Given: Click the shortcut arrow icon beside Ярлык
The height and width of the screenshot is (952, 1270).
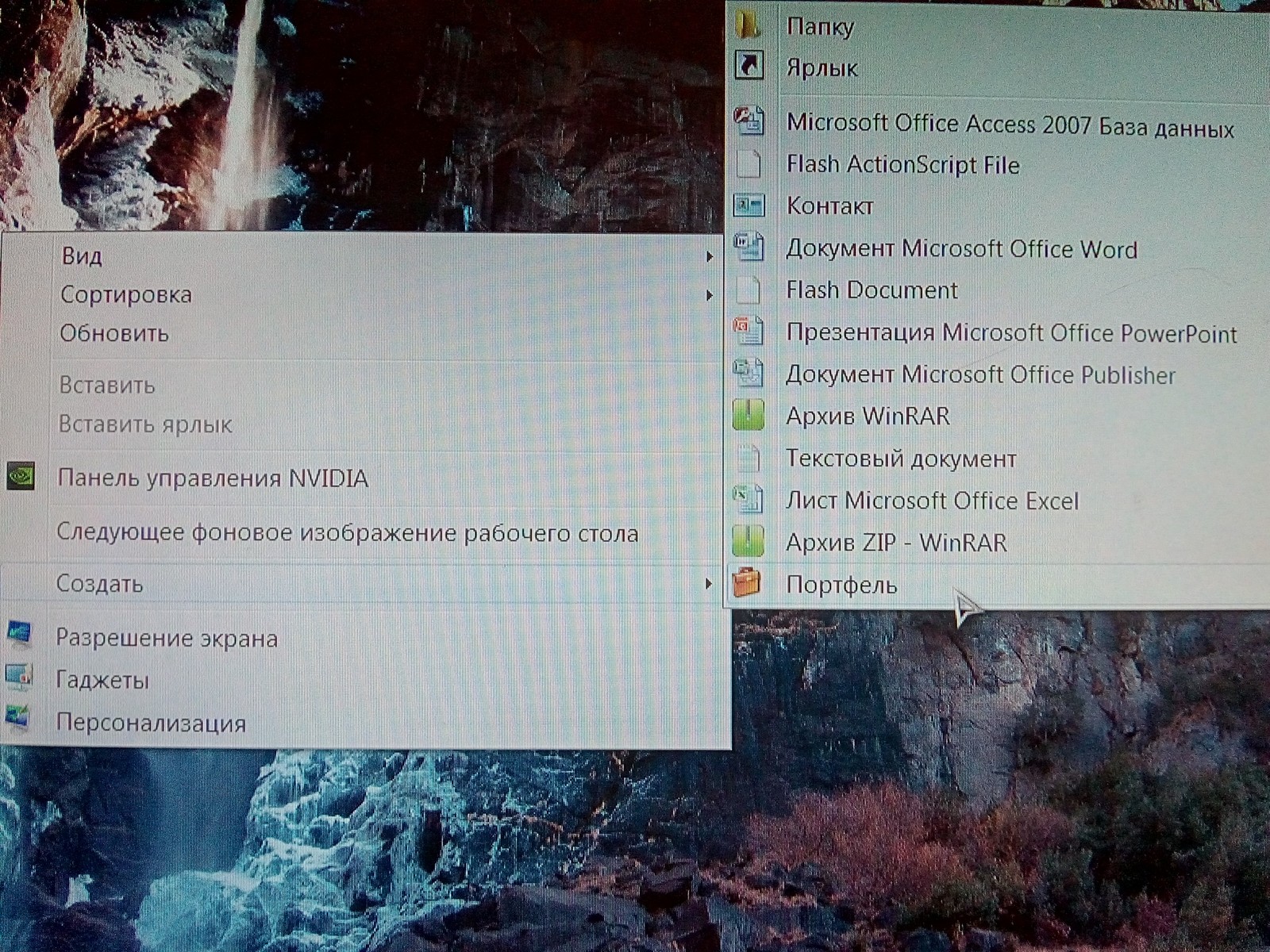Looking at the screenshot, I should tap(749, 65).
